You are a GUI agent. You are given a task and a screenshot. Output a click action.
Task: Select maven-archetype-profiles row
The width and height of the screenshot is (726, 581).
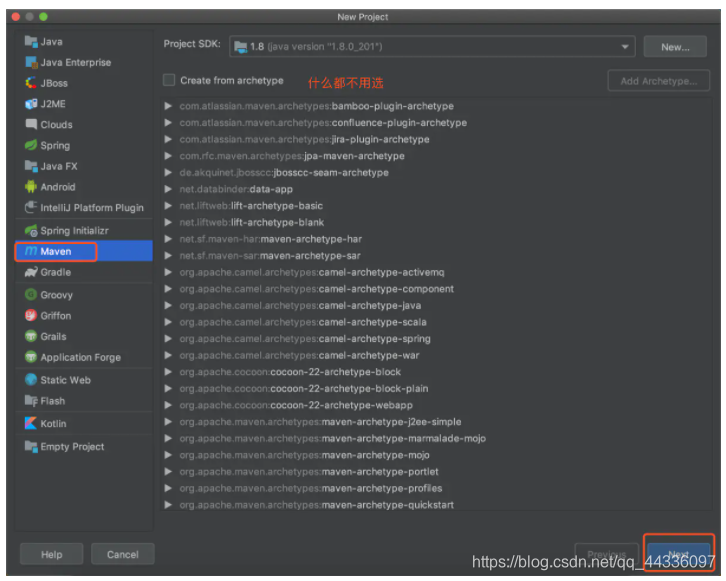[437, 488]
